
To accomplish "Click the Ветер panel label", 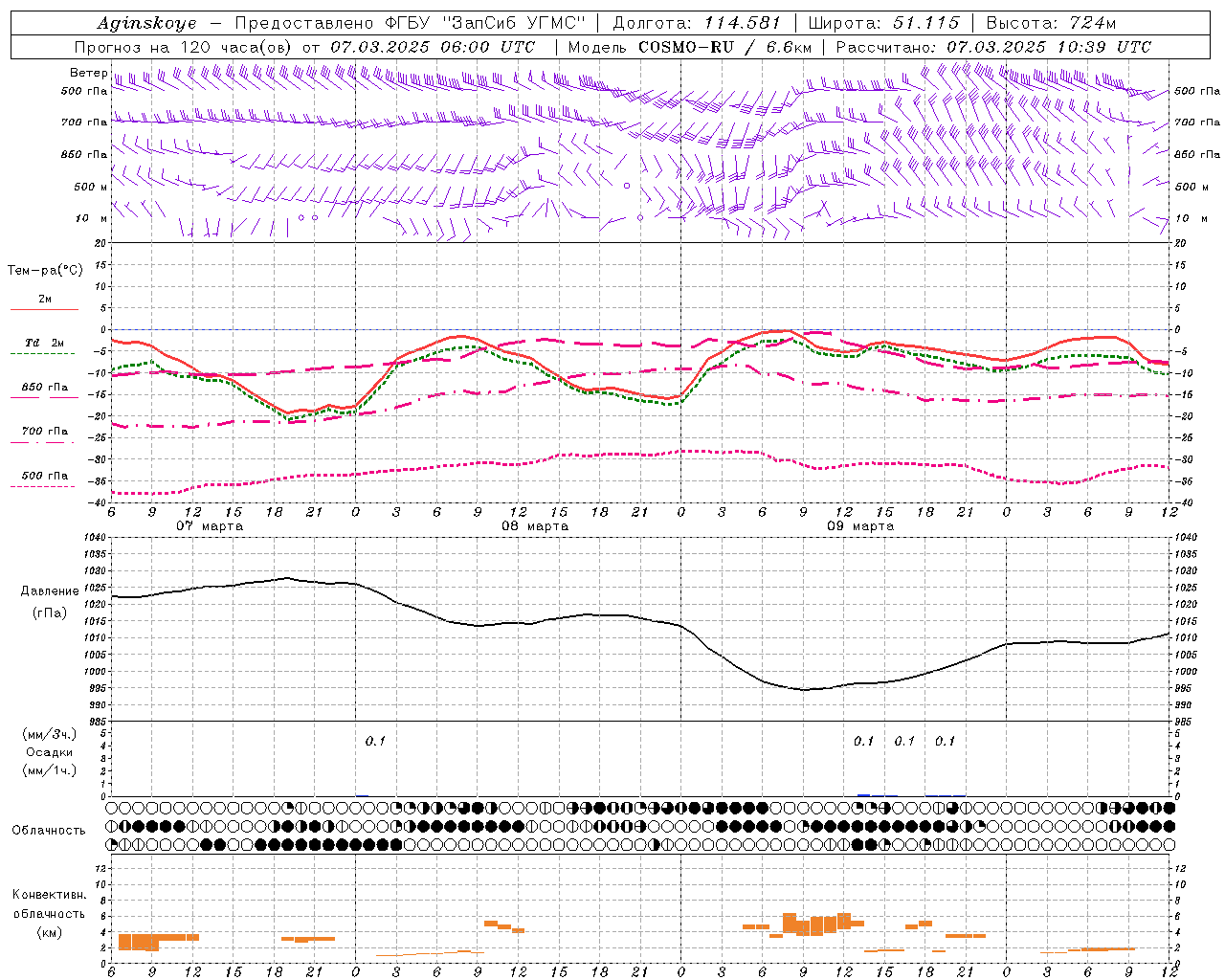I will [x=88, y=73].
